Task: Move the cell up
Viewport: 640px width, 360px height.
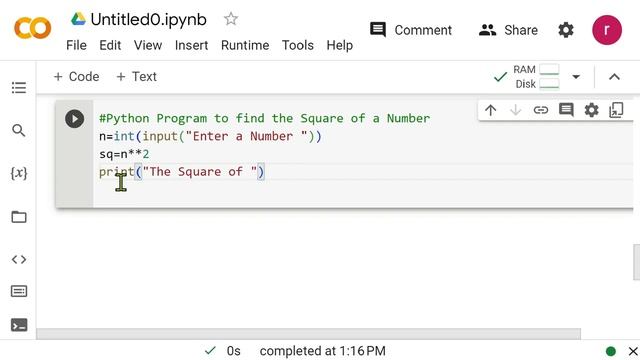Action: click(x=490, y=110)
